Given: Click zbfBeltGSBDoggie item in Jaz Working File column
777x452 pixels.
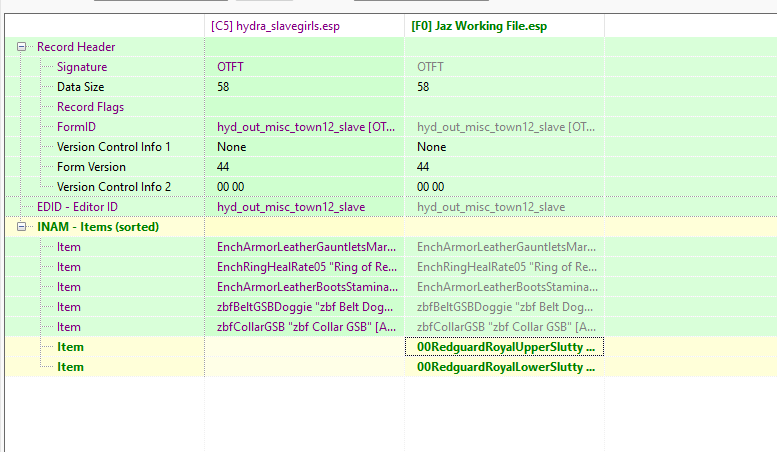Looking at the screenshot, I should tap(505, 307).
